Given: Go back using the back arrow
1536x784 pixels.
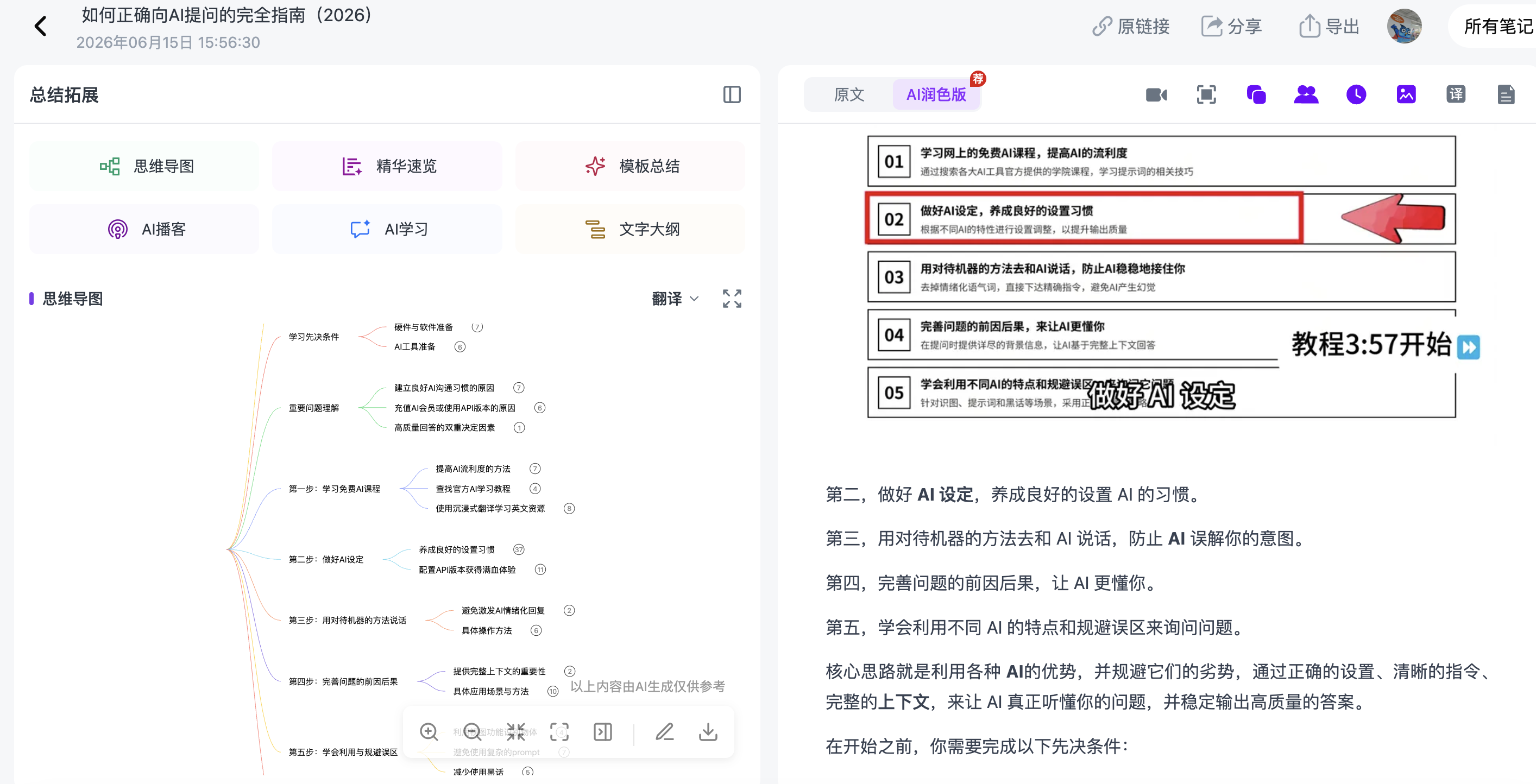Looking at the screenshot, I should (x=41, y=26).
